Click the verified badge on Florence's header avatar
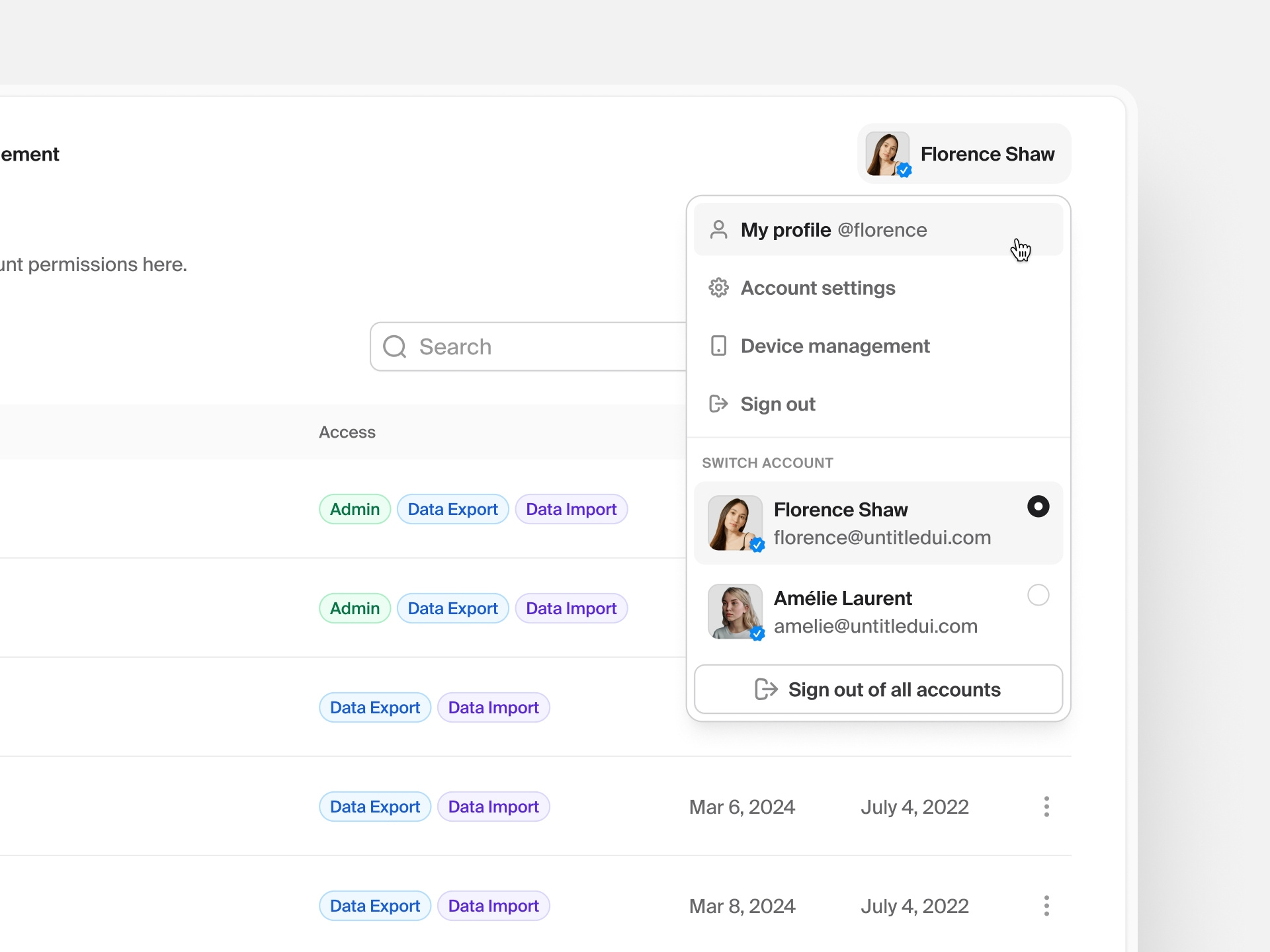 tap(905, 171)
